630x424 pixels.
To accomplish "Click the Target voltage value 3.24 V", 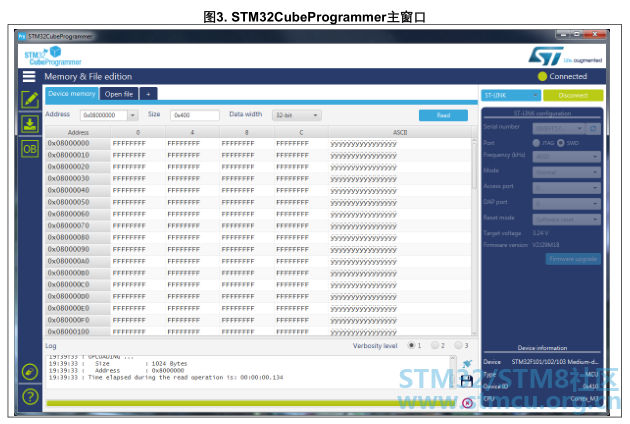I will [x=540, y=233].
